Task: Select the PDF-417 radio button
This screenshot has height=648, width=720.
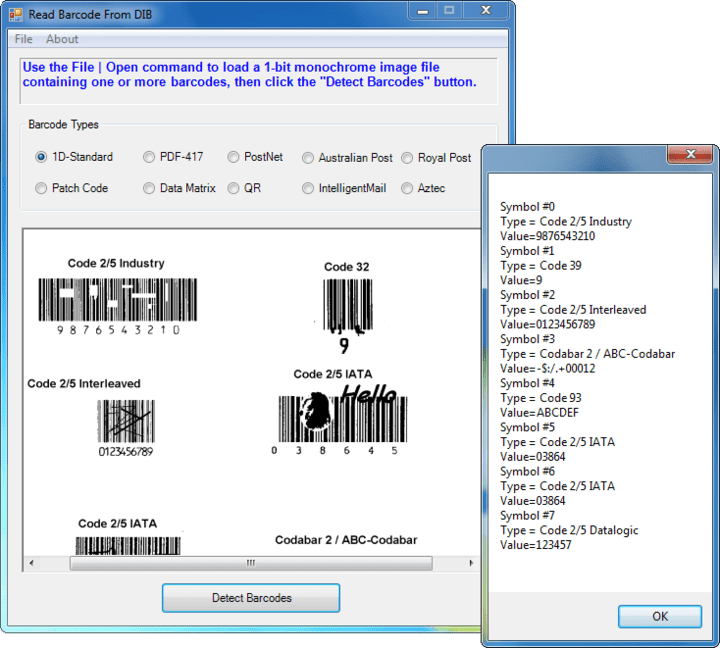Action: 173,157
